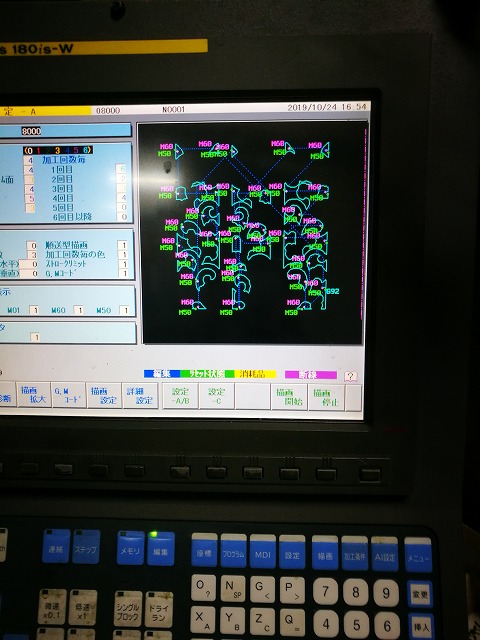Select the メモリ memory mode key

pyautogui.click(x=131, y=548)
